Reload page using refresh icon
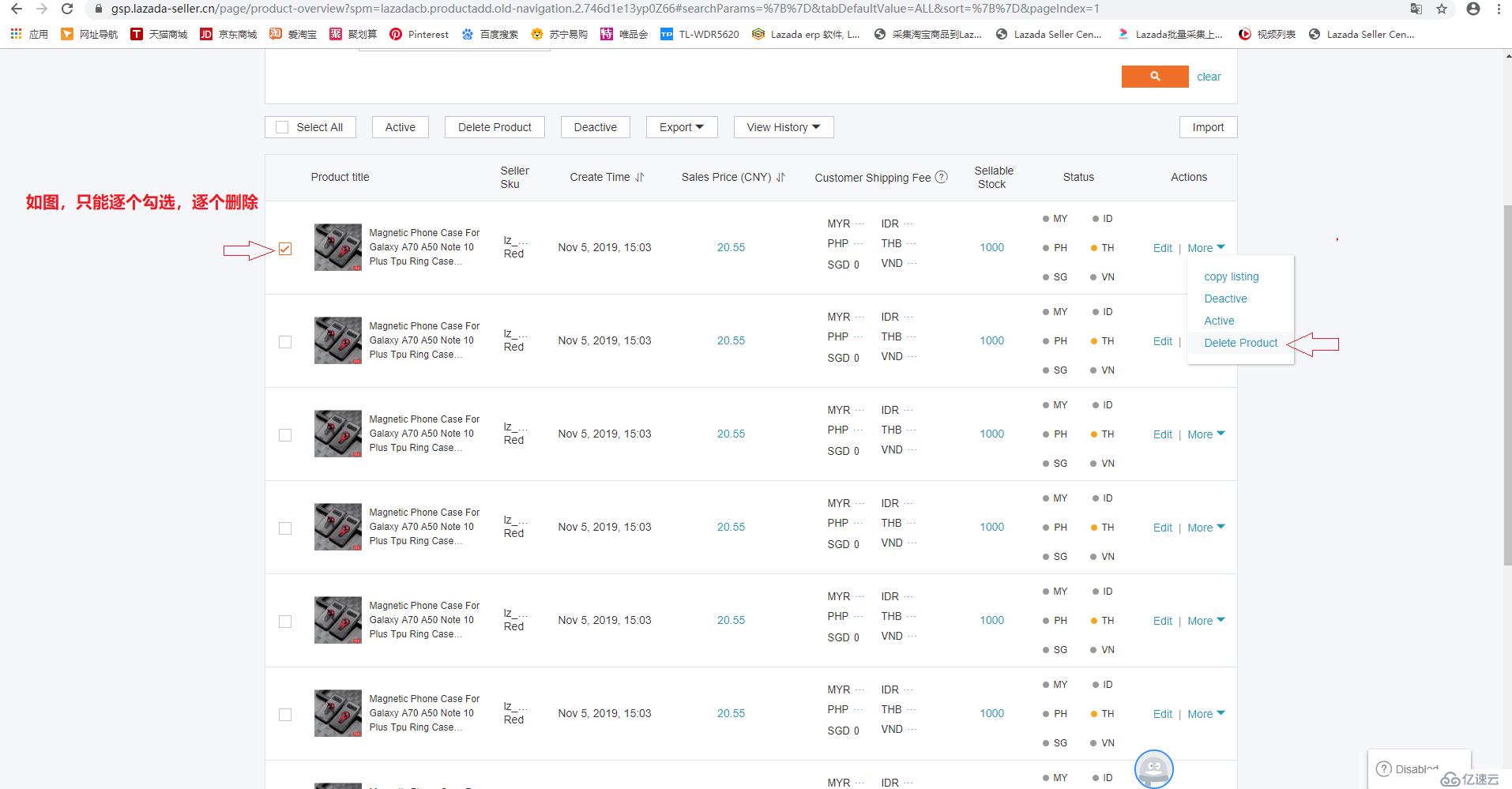The image size is (1512, 789). (x=68, y=9)
